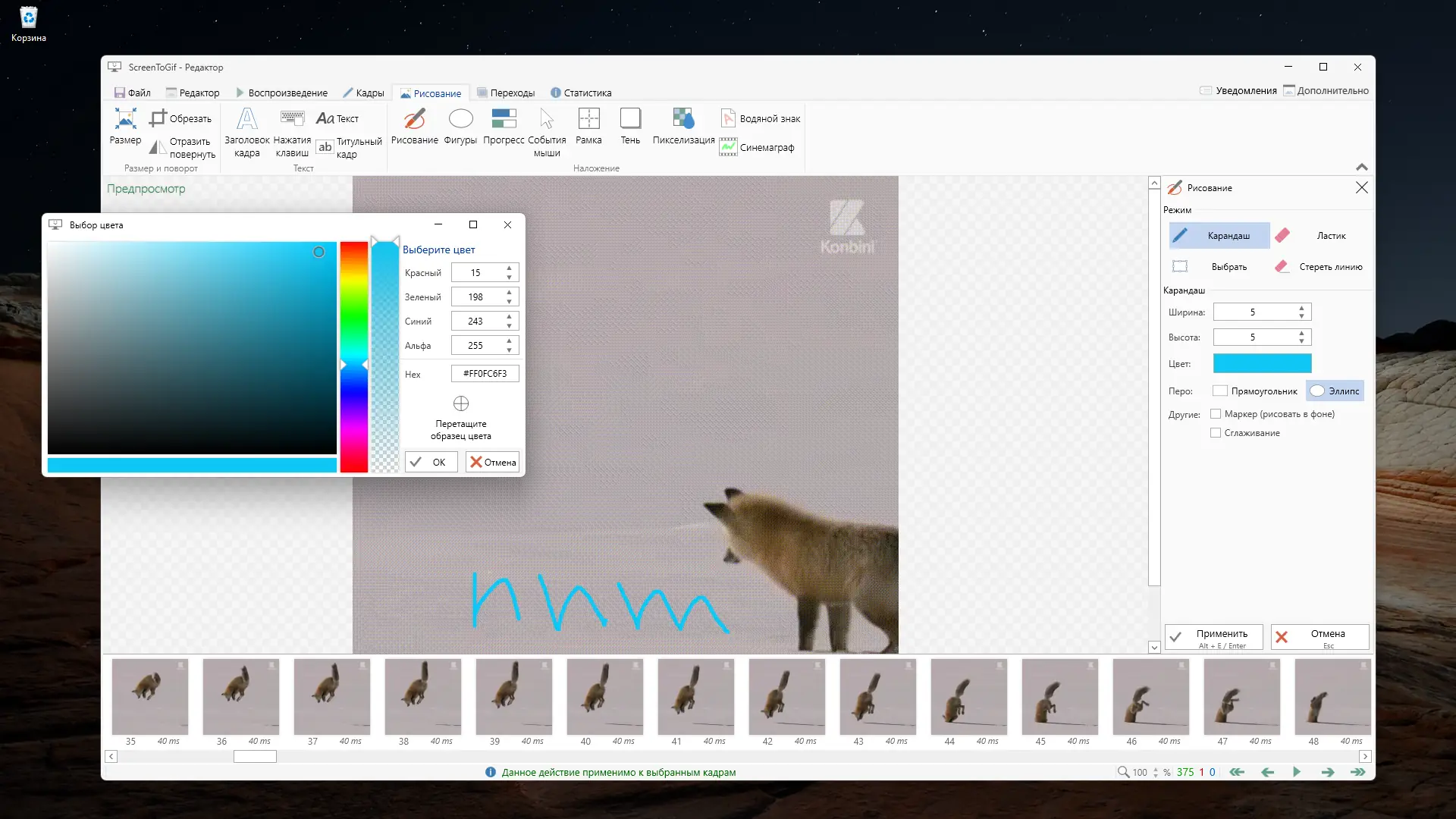Viewport: 1456px width, 819px height.
Task: Click the eyedropper color sample icon
Action: point(461,403)
